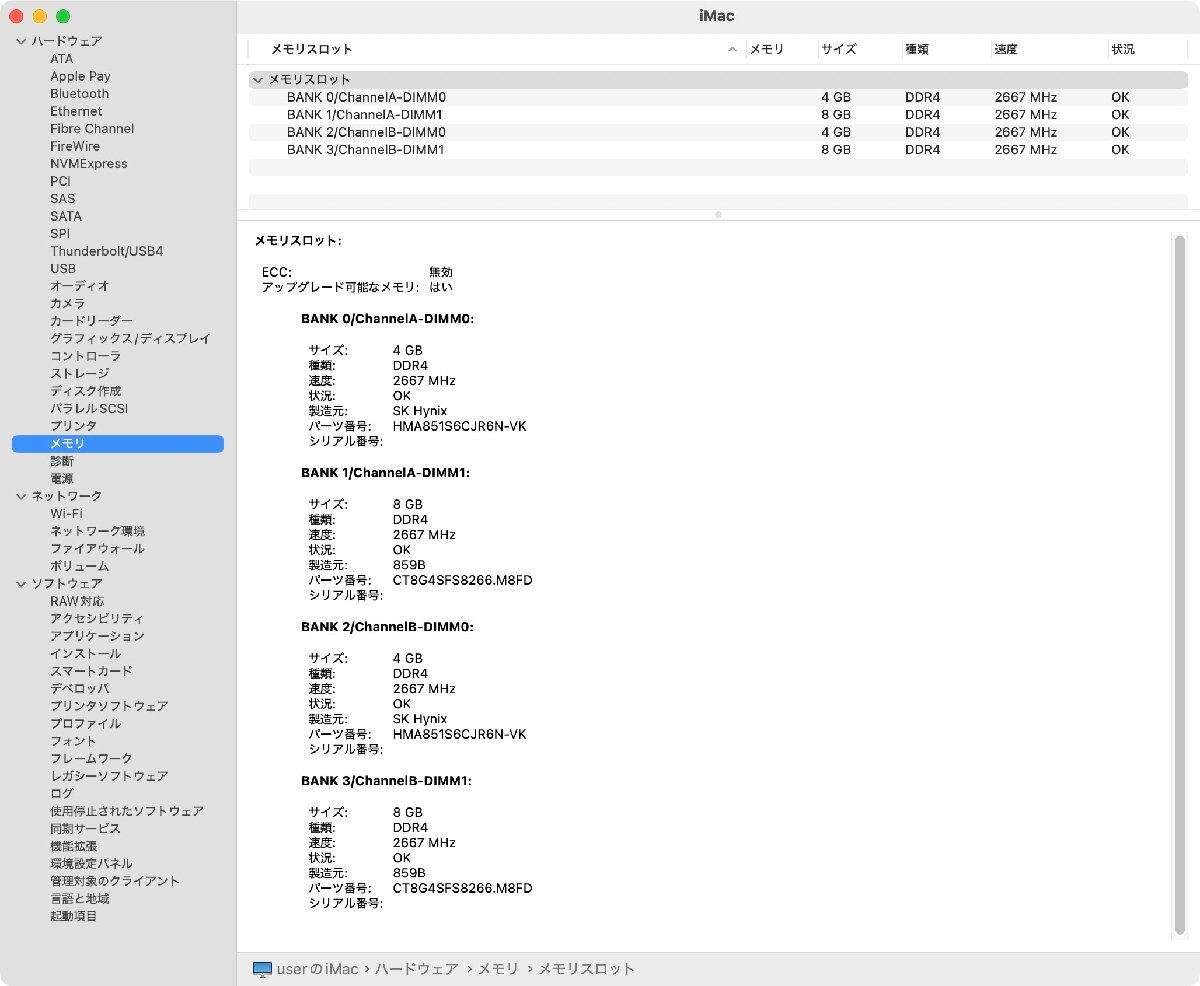Open ストレージ in the sidebar
Viewport: 1200px width, 986px height.
coord(80,373)
